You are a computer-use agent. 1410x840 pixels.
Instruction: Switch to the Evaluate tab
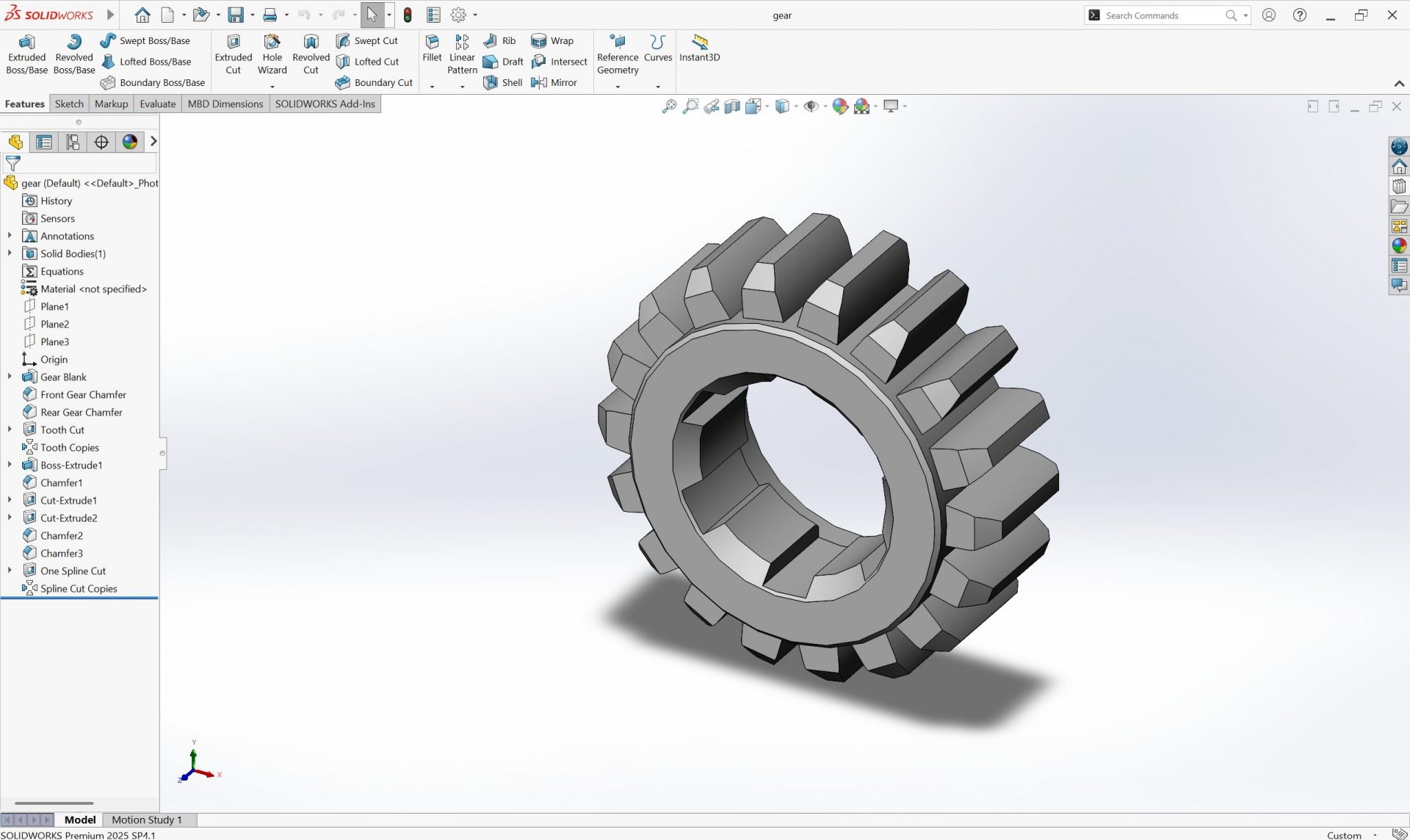157,104
